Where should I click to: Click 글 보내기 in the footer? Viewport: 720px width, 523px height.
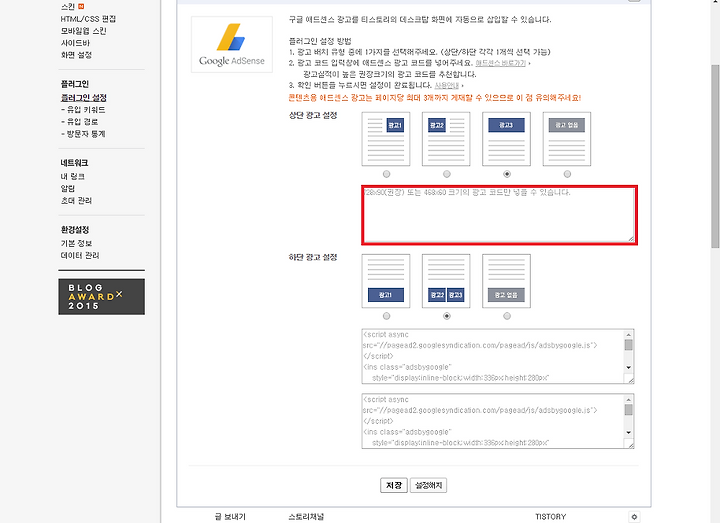click(x=231, y=517)
